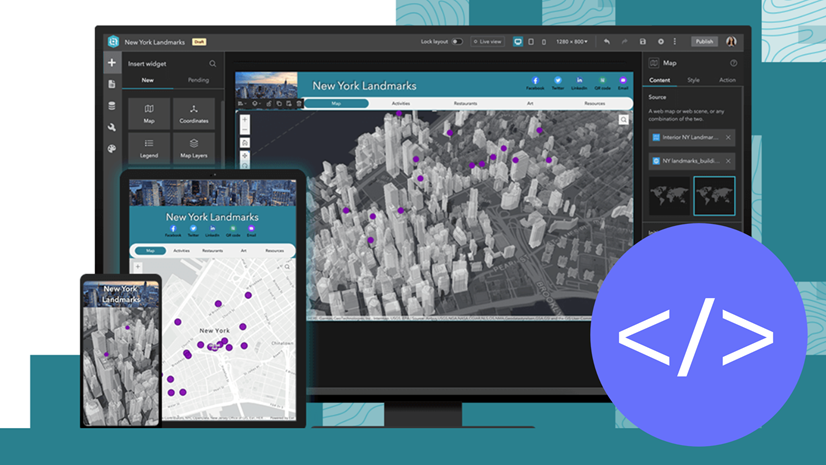Select the Legend widget tile
This screenshot has height=465, width=826.
tap(149, 148)
